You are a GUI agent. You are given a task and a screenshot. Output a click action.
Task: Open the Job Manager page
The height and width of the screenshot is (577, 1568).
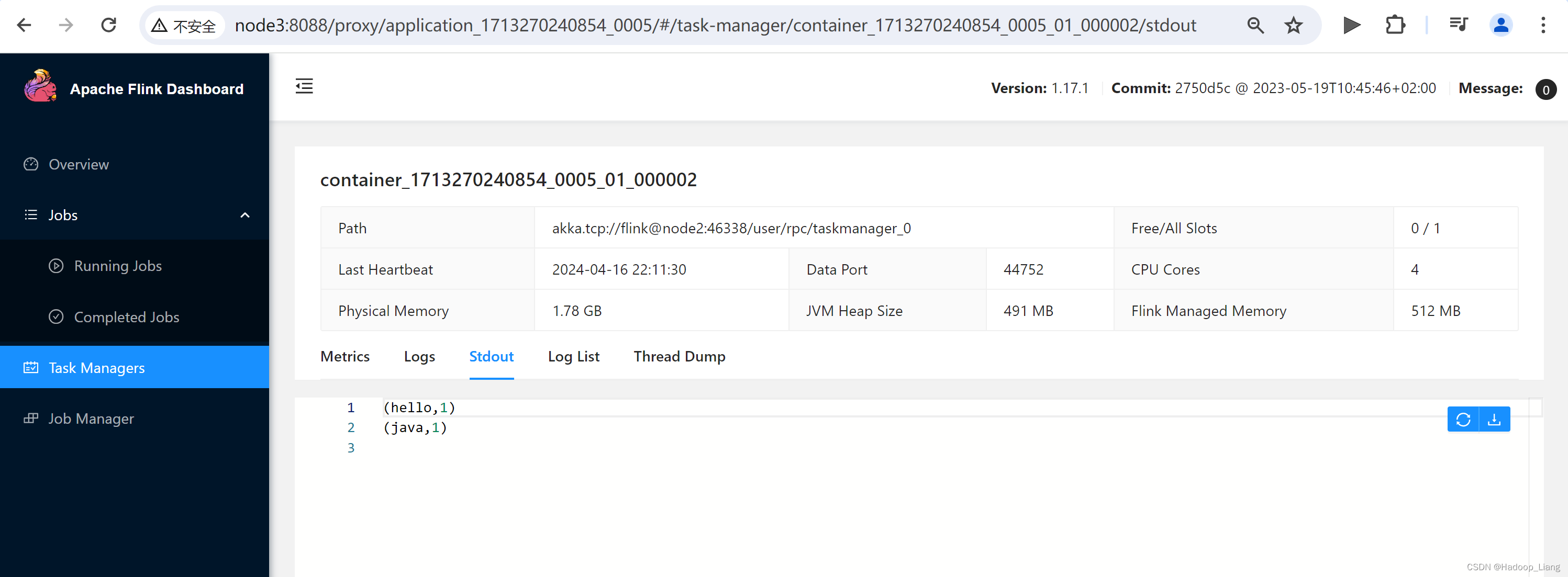click(91, 418)
